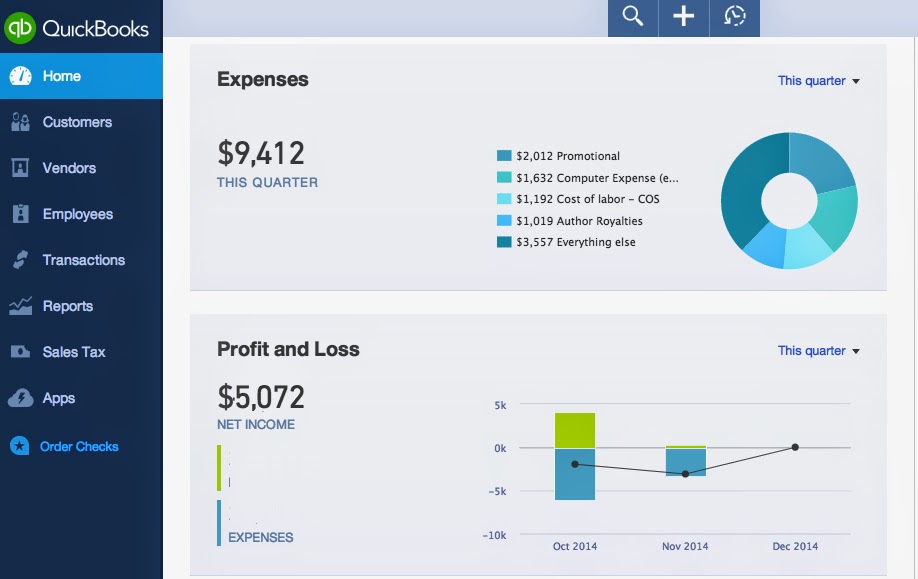
Task: Open recent transactions clock icon
Action: pos(734,17)
